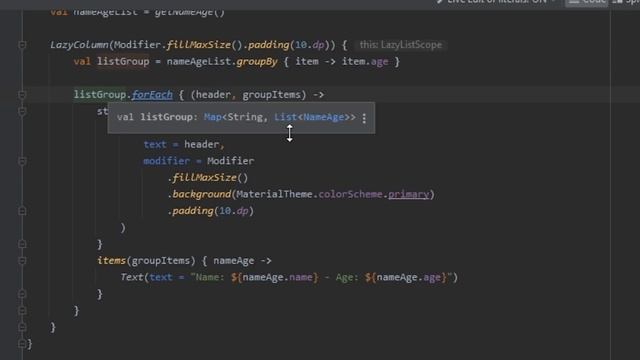Click the underlined primary property
The height and width of the screenshot is (360, 640).
point(409,194)
